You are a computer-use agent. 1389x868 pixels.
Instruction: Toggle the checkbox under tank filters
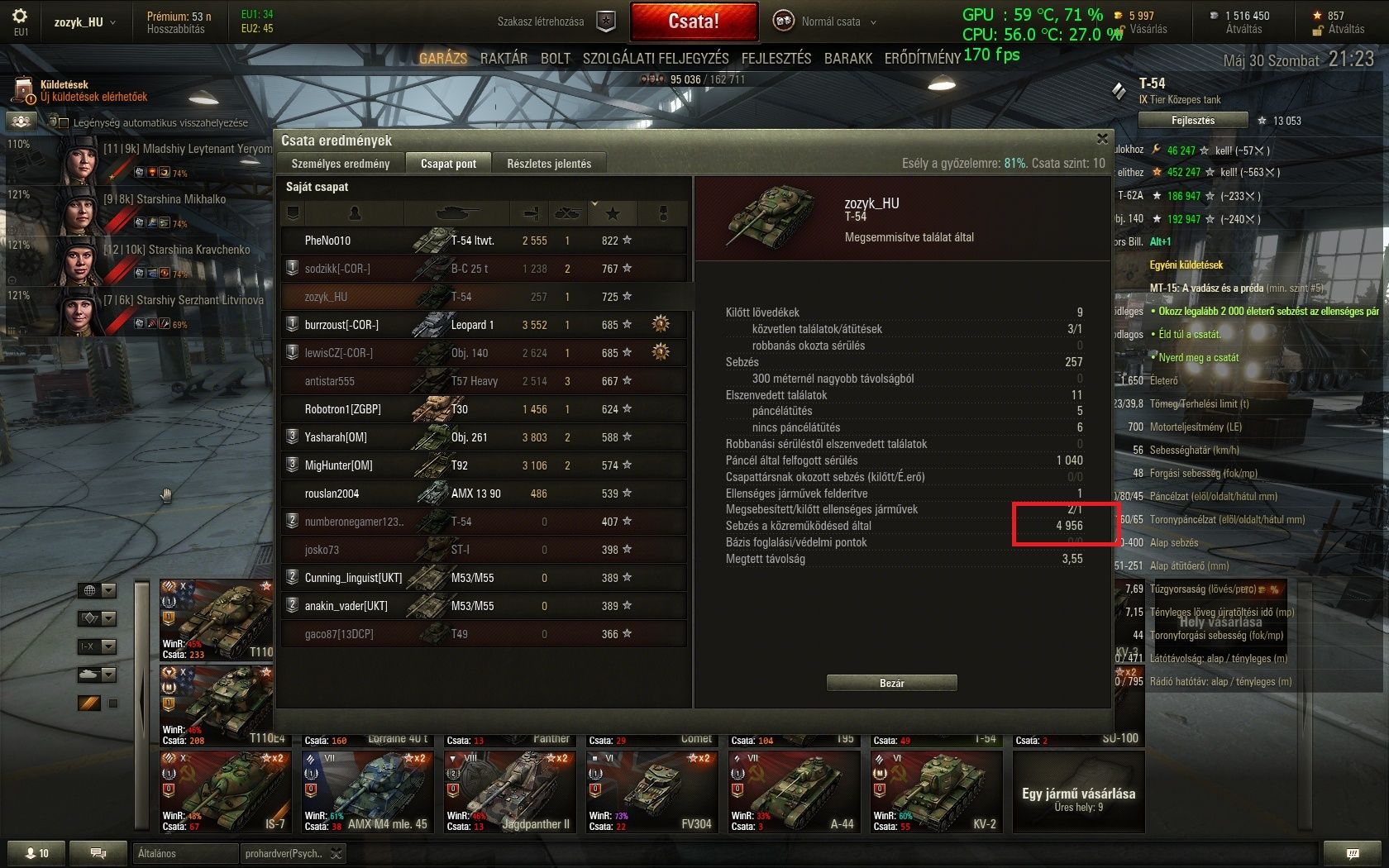coord(113,703)
